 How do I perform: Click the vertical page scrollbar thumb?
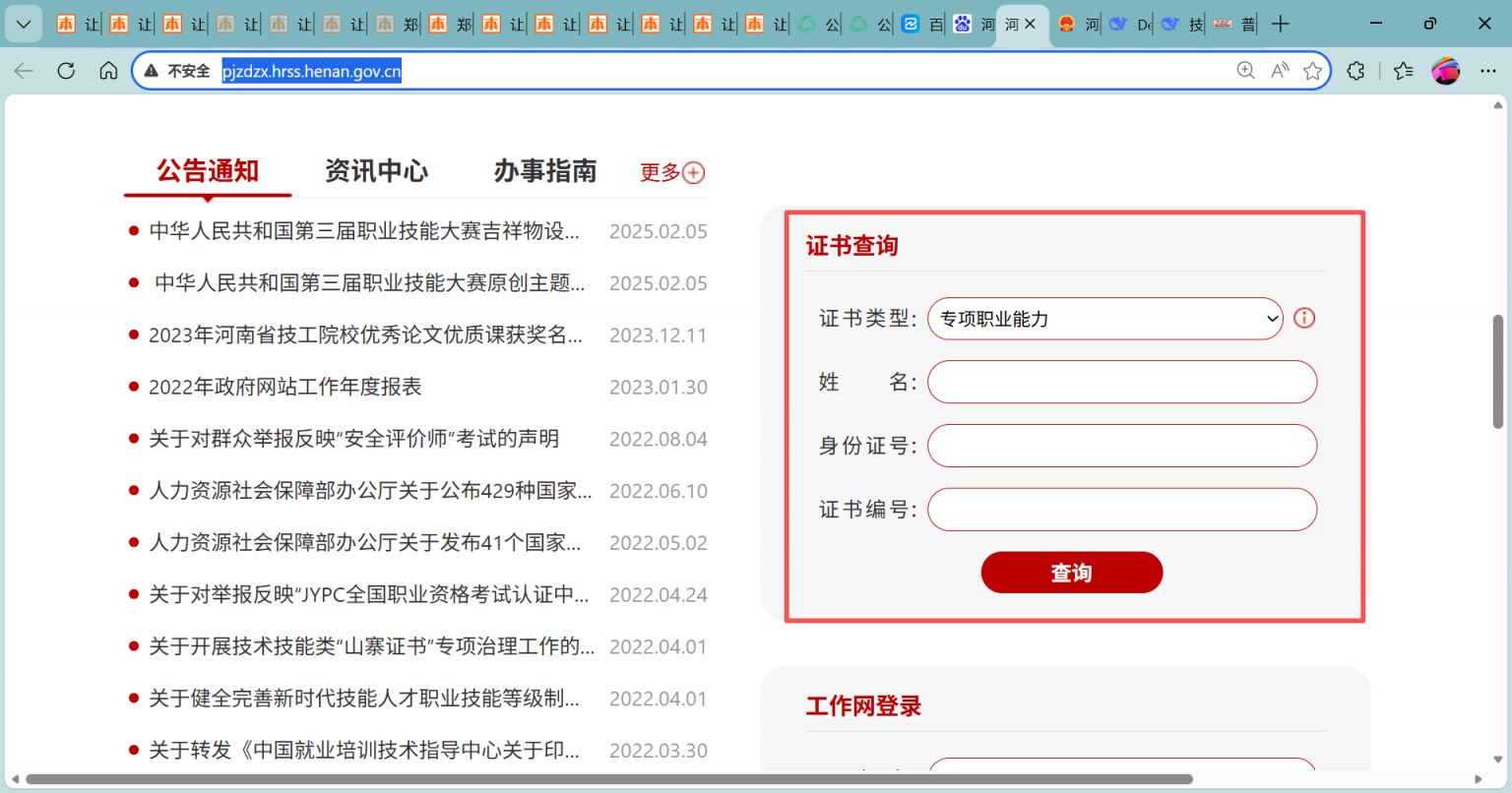point(1498,372)
